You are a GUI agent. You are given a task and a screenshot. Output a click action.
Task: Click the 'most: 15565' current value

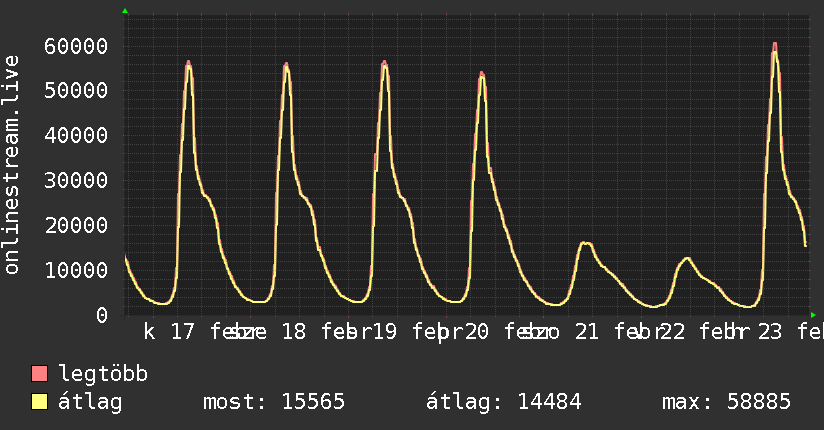(274, 402)
